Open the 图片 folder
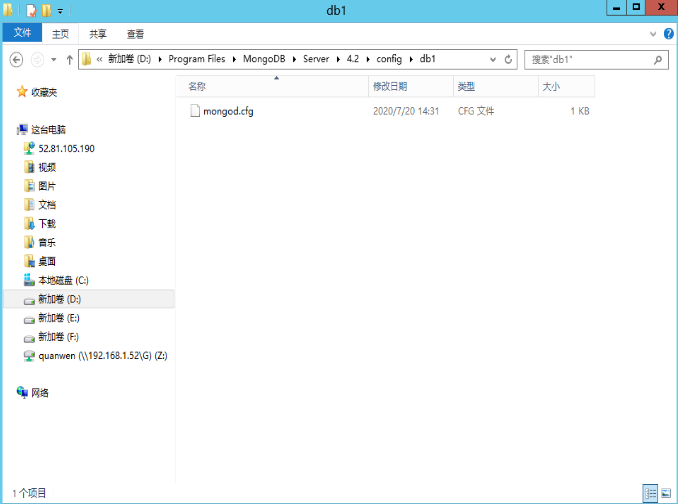The image size is (678, 504). tap(47, 186)
